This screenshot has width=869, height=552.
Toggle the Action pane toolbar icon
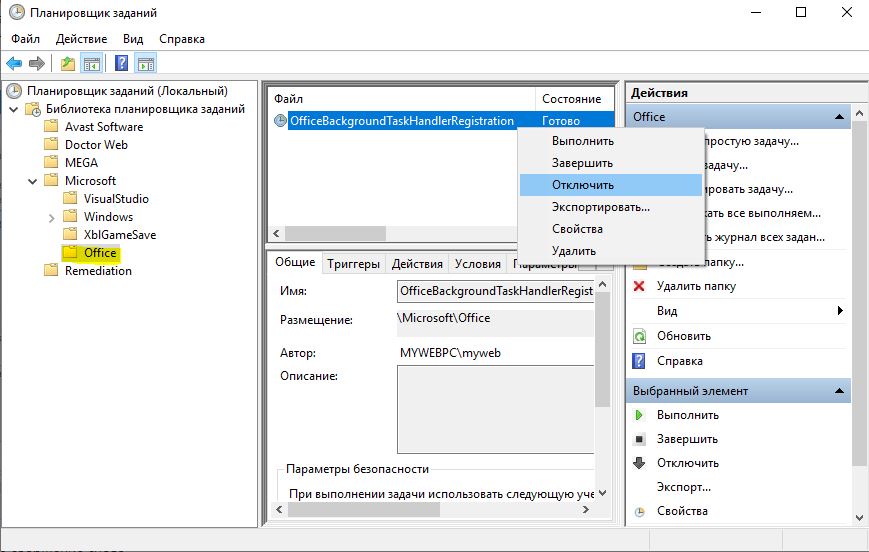[145, 64]
